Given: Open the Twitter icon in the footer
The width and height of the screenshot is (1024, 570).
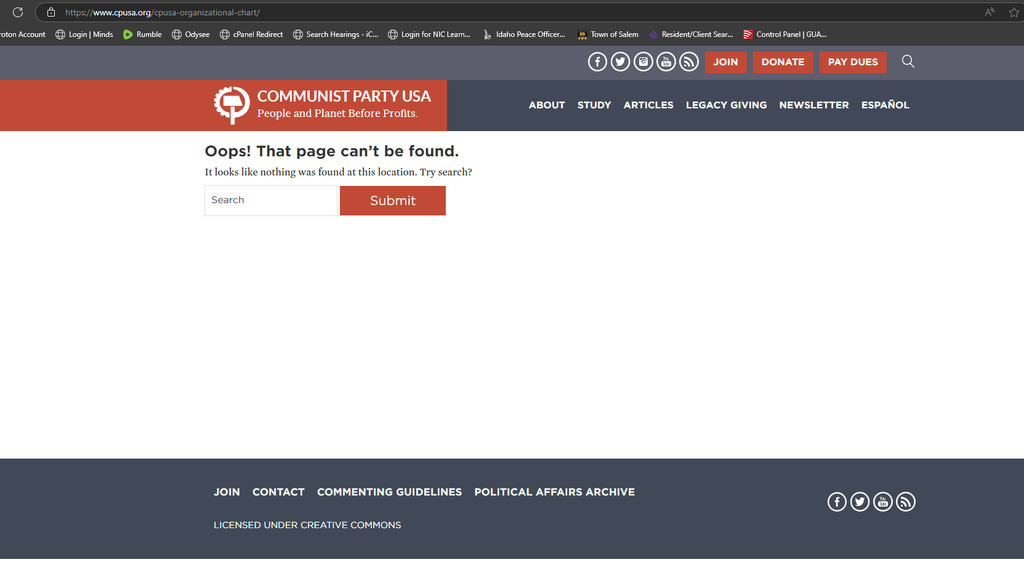Looking at the screenshot, I should point(859,501).
